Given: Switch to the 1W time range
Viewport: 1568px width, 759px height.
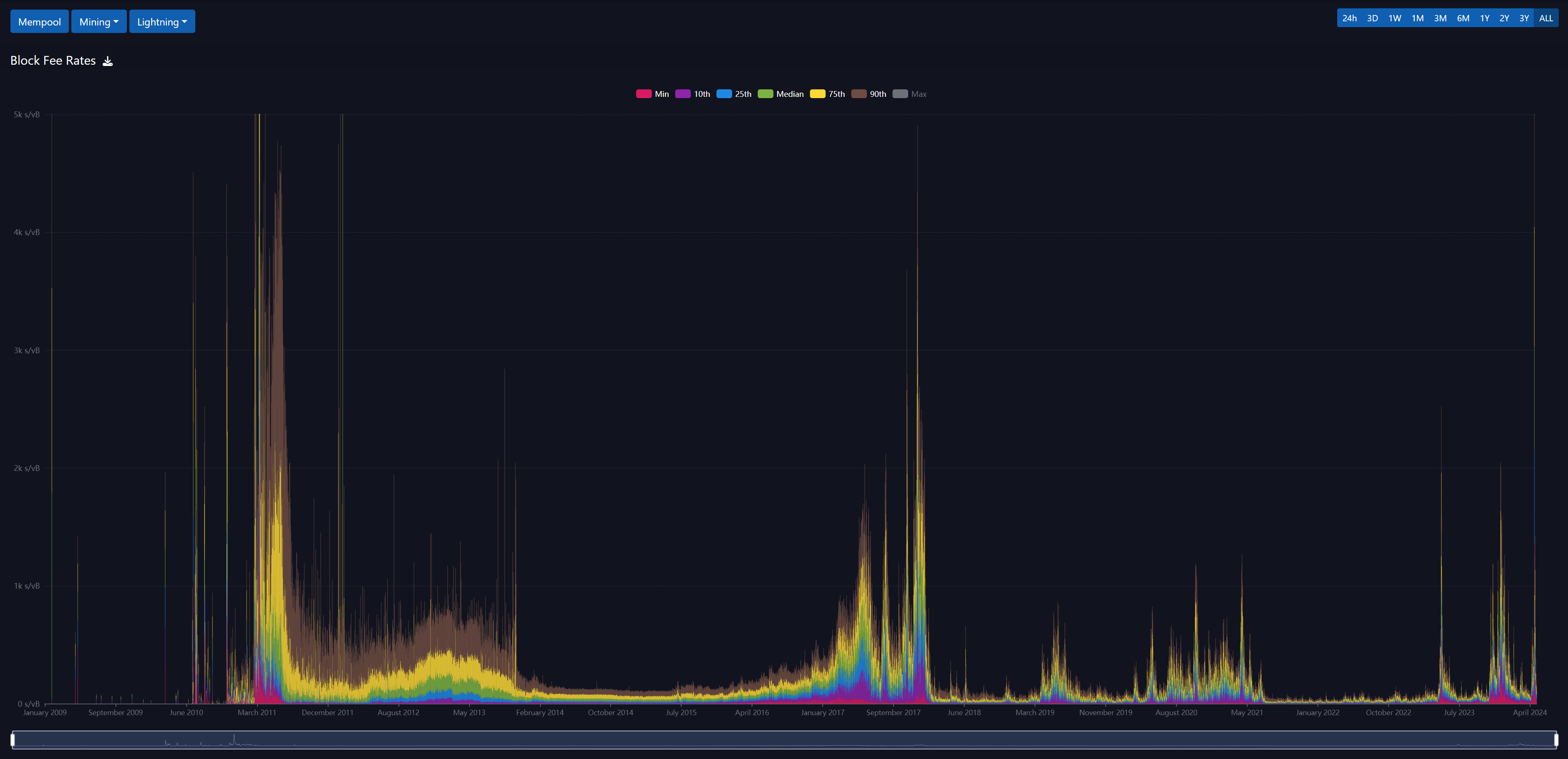Looking at the screenshot, I should pyautogui.click(x=1394, y=18).
